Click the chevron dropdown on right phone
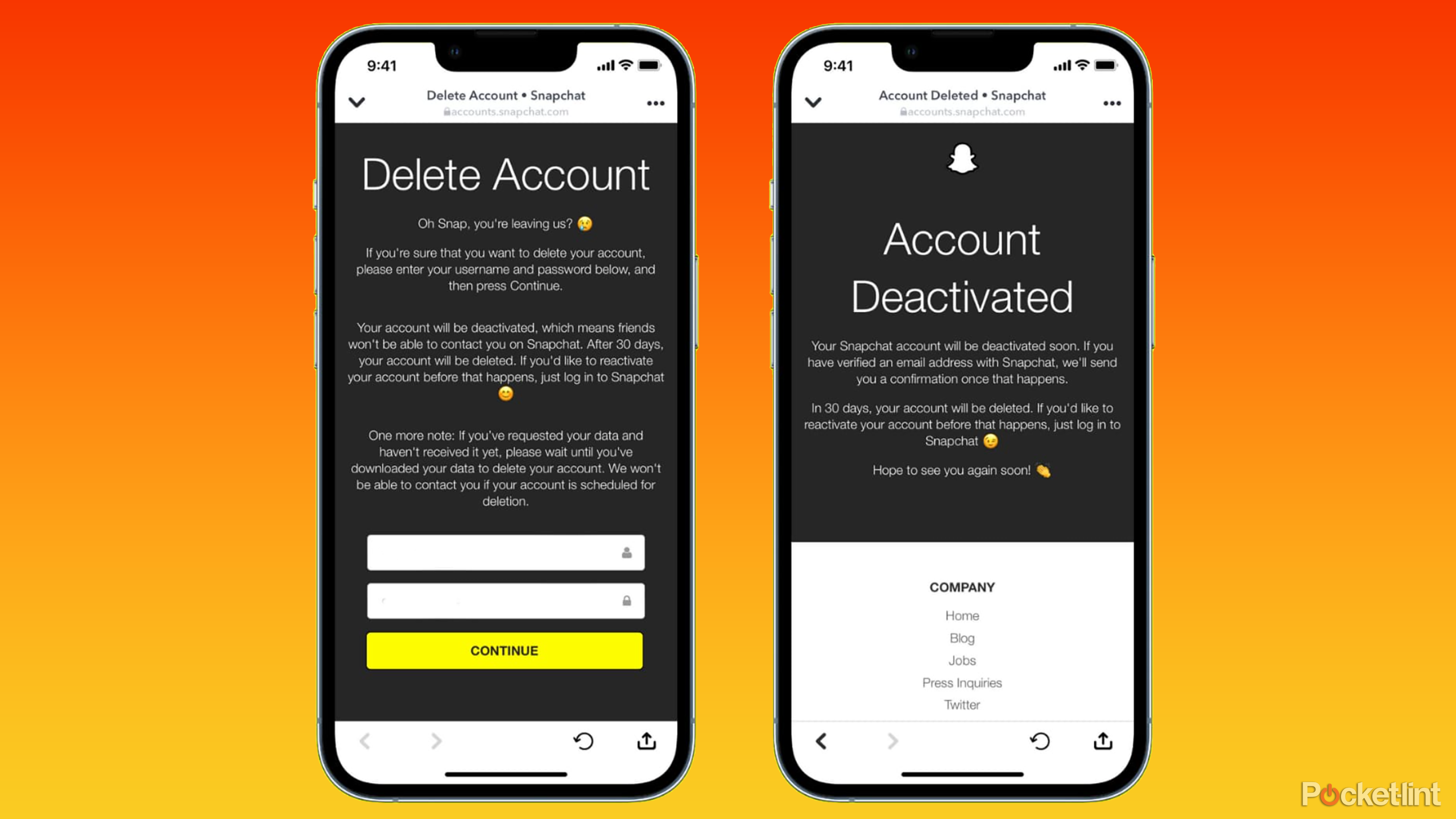This screenshot has width=1456, height=819. click(813, 101)
